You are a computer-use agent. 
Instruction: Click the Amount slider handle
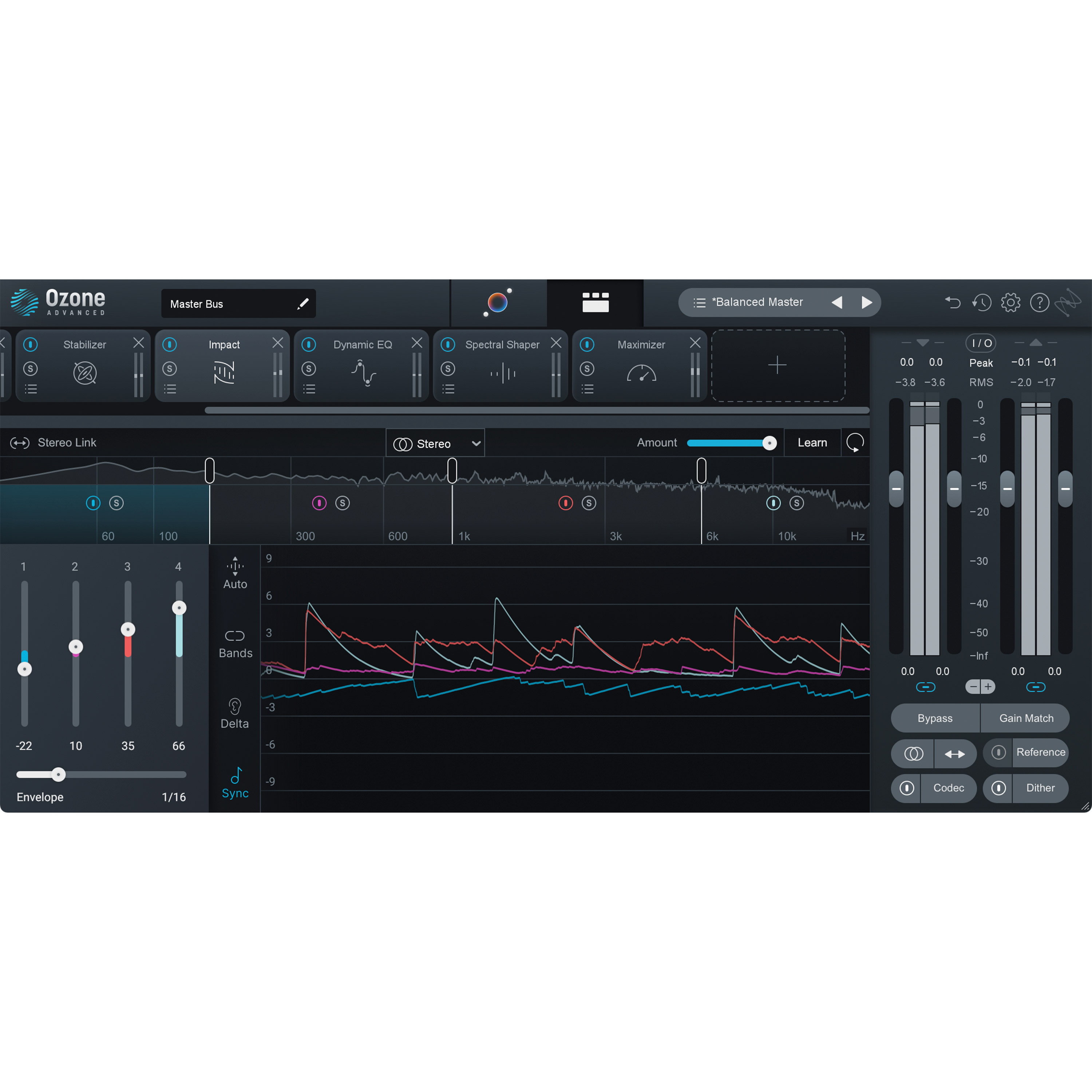(770, 443)
